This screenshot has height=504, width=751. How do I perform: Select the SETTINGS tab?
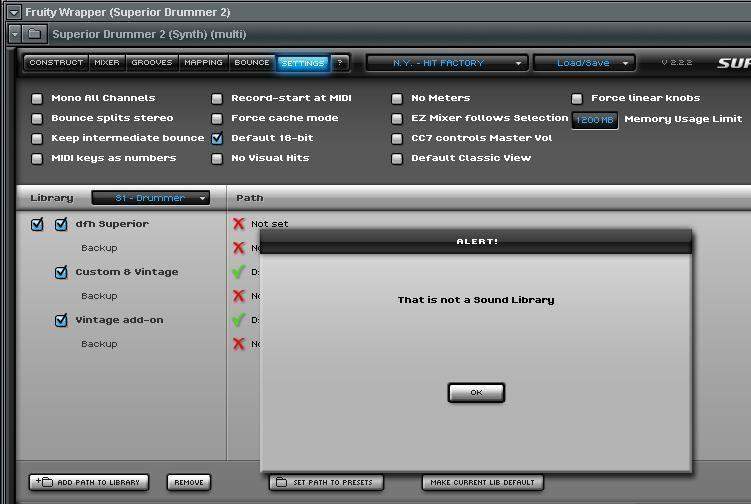[x=303, y=63]
